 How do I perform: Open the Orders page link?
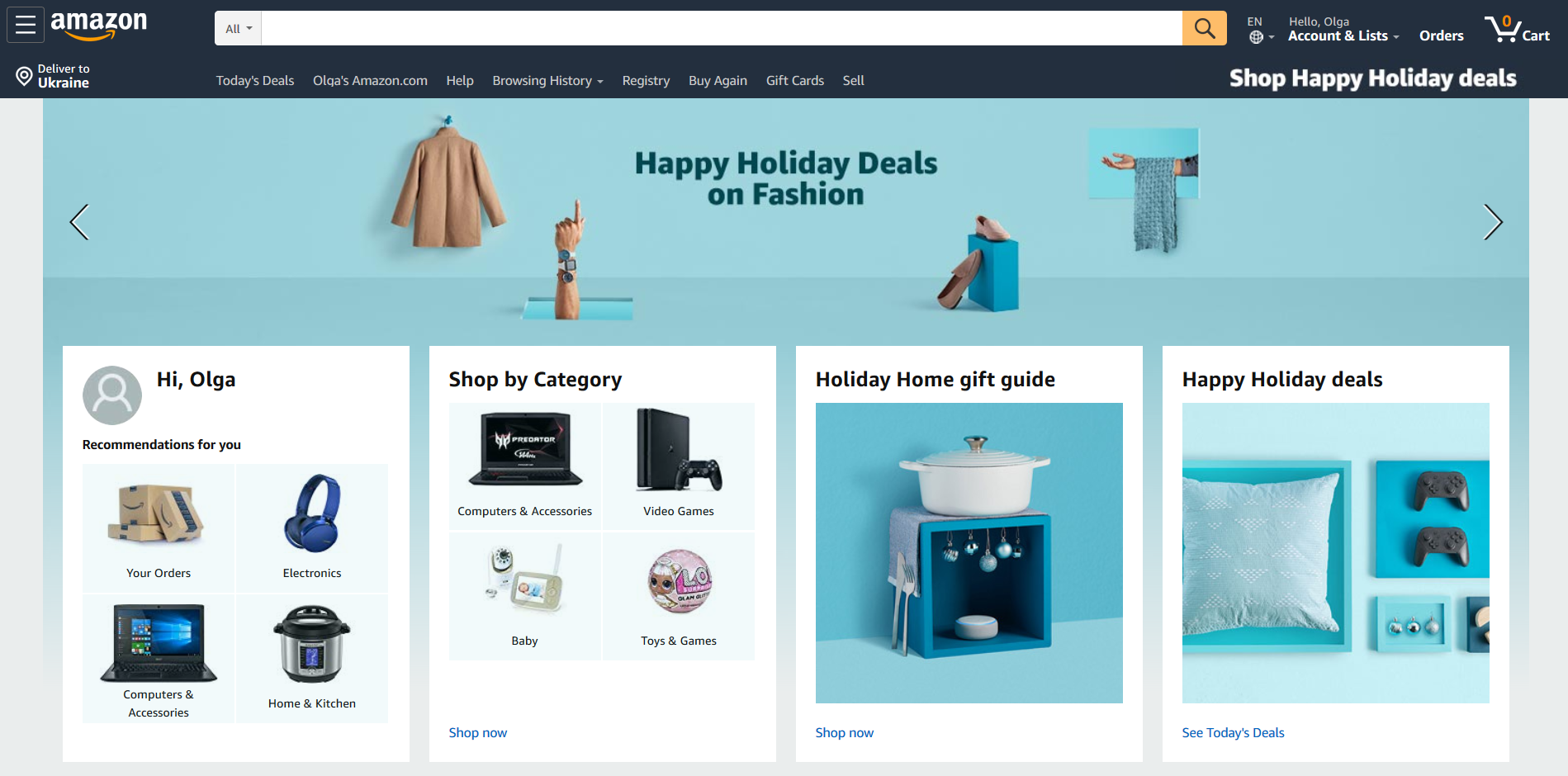1441,35
